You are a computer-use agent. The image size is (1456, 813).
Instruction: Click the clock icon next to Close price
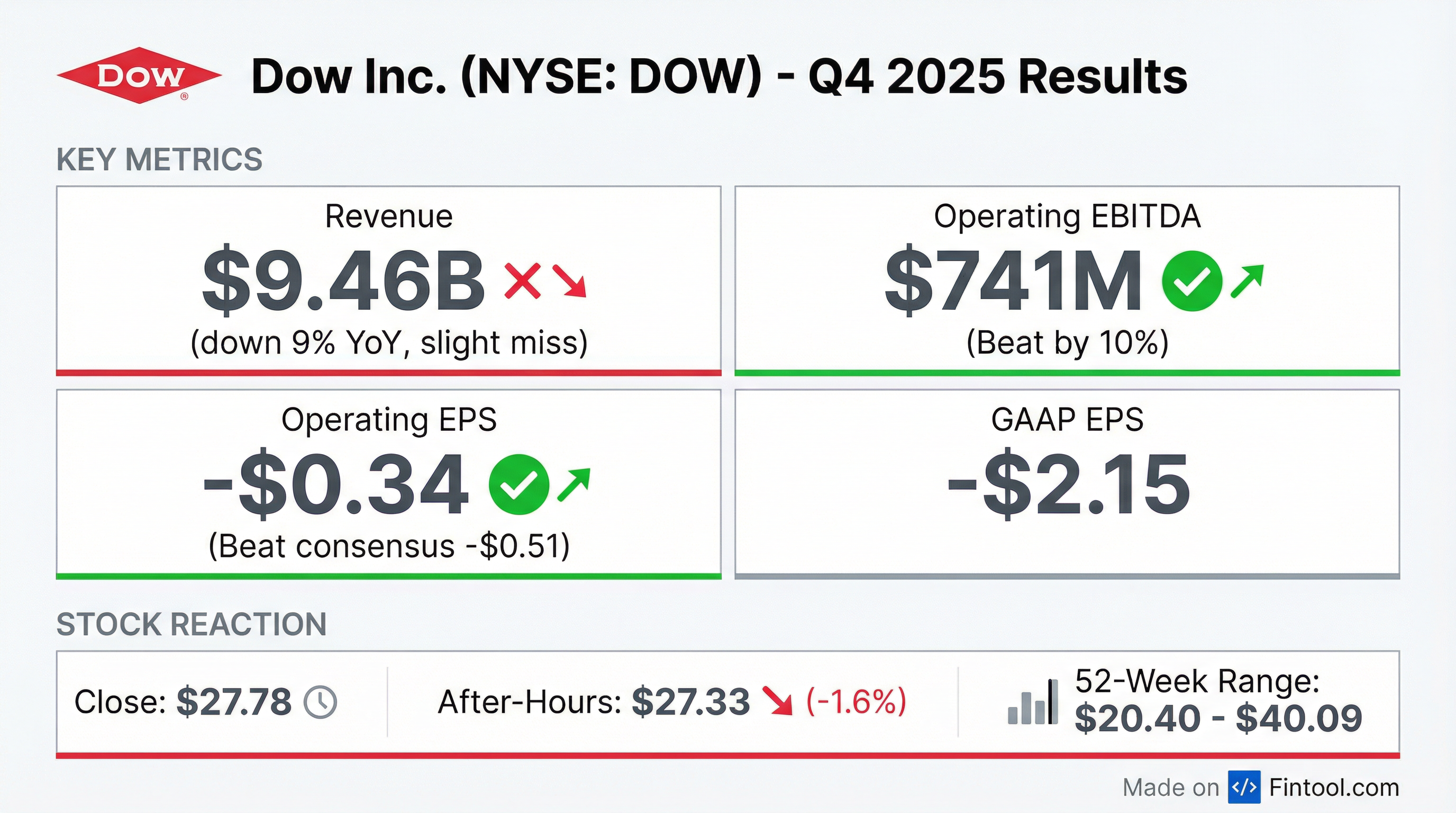[320, 702]
